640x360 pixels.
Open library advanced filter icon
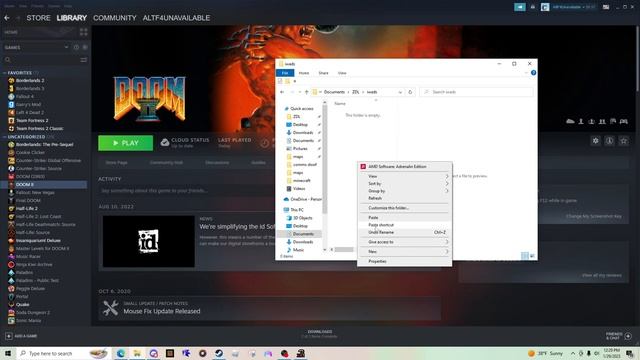84,60
